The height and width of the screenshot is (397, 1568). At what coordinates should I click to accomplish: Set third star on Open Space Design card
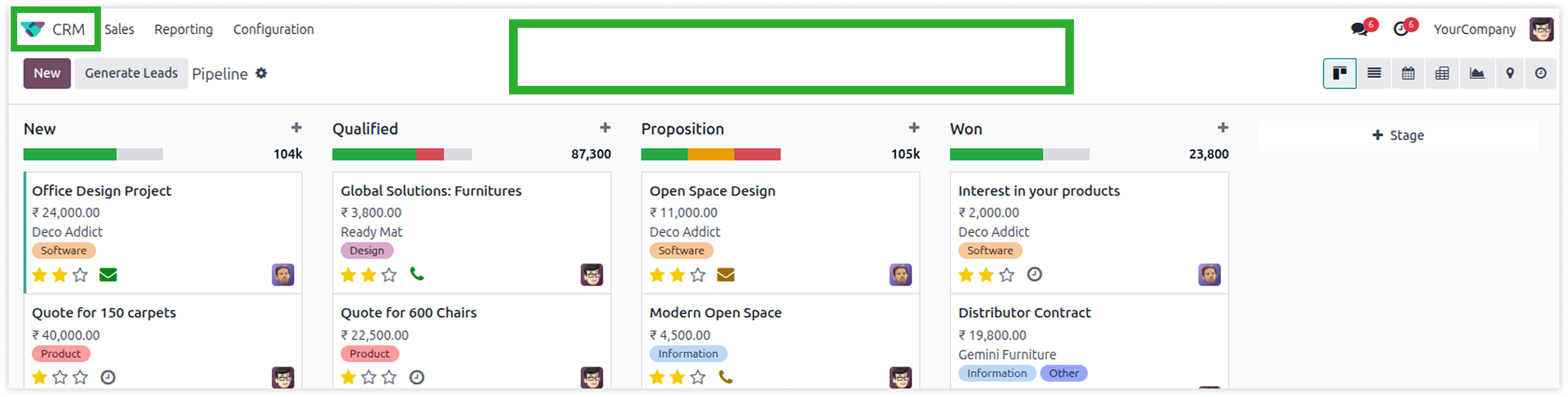point(698,275)
